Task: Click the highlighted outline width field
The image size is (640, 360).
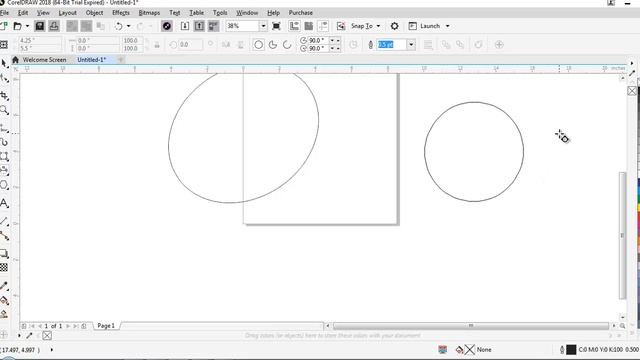Action: click(x=391, y=44)
